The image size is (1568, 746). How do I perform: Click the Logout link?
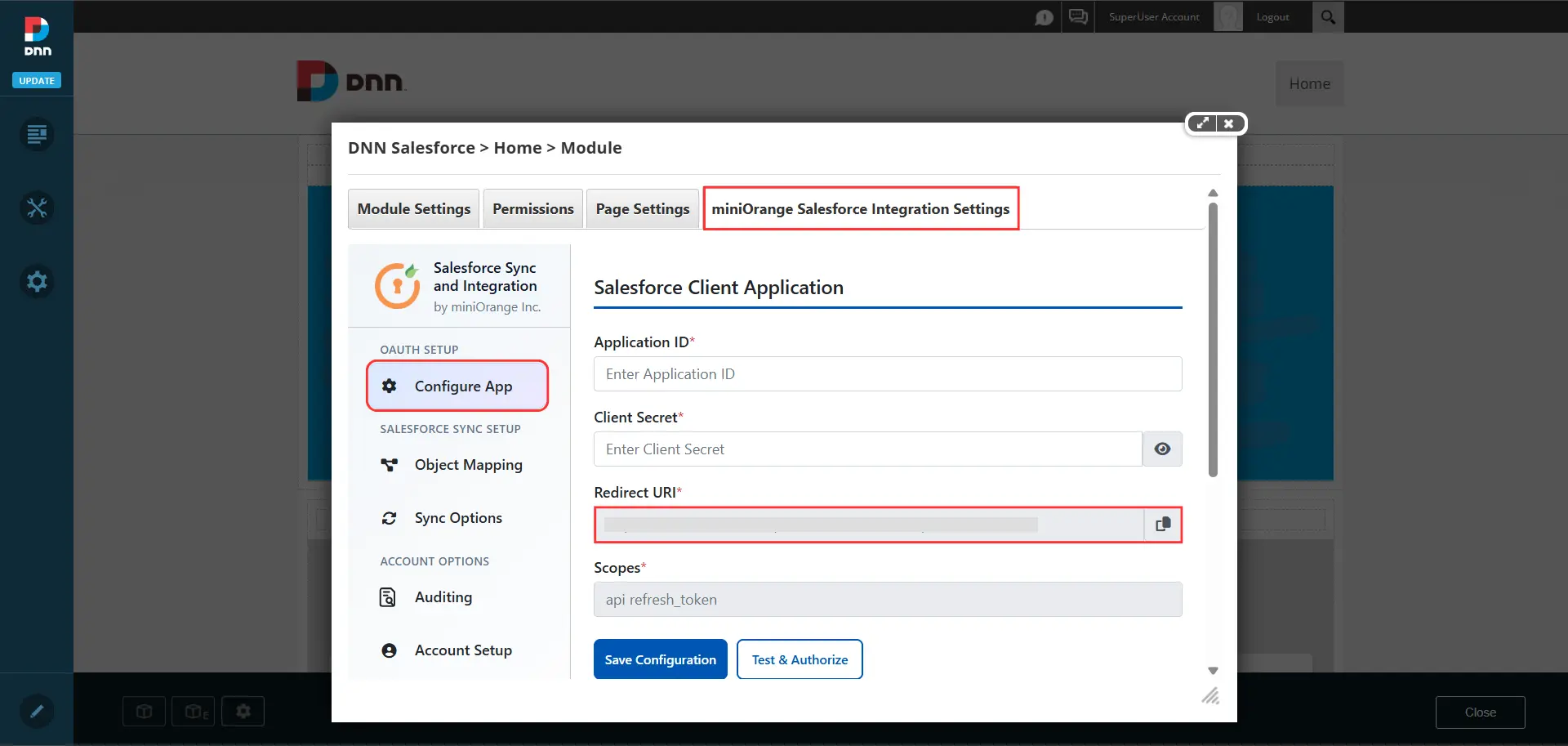click(1272, 17)
